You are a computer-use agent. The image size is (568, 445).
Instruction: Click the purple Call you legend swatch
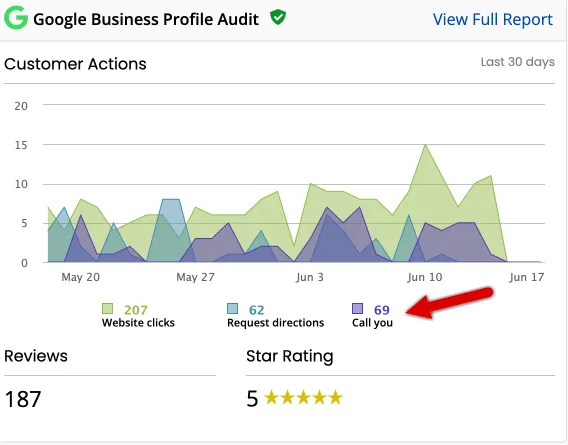tap(358, 309)
